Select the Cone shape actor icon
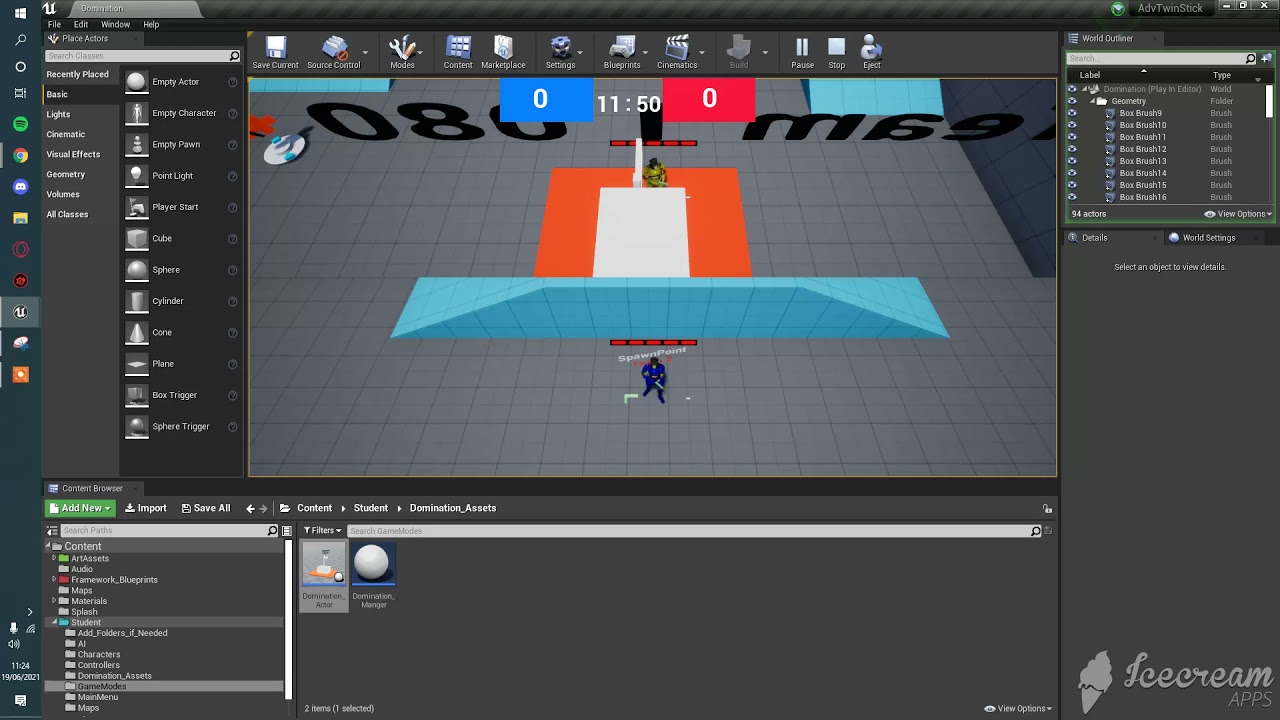Screen dimensions: 1280x720 pyautogui.click(x=136, y=332)
